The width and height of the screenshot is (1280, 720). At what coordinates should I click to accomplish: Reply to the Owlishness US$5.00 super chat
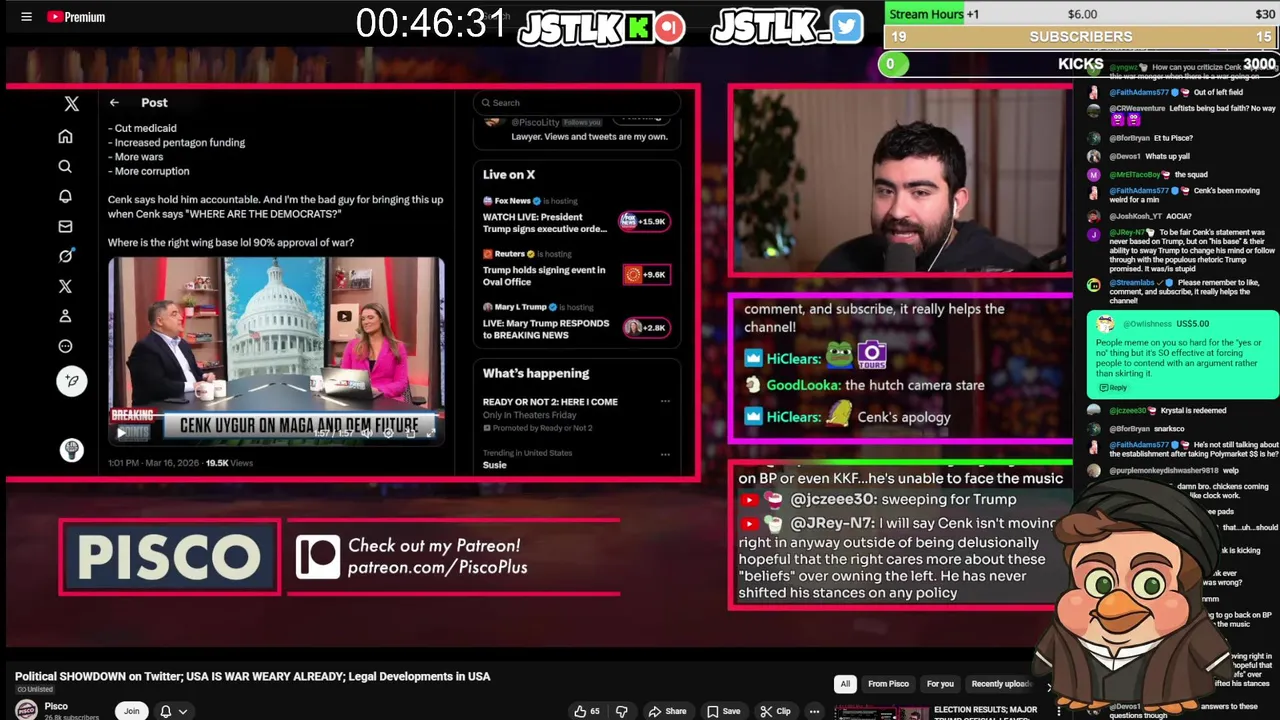(1112, 388)
